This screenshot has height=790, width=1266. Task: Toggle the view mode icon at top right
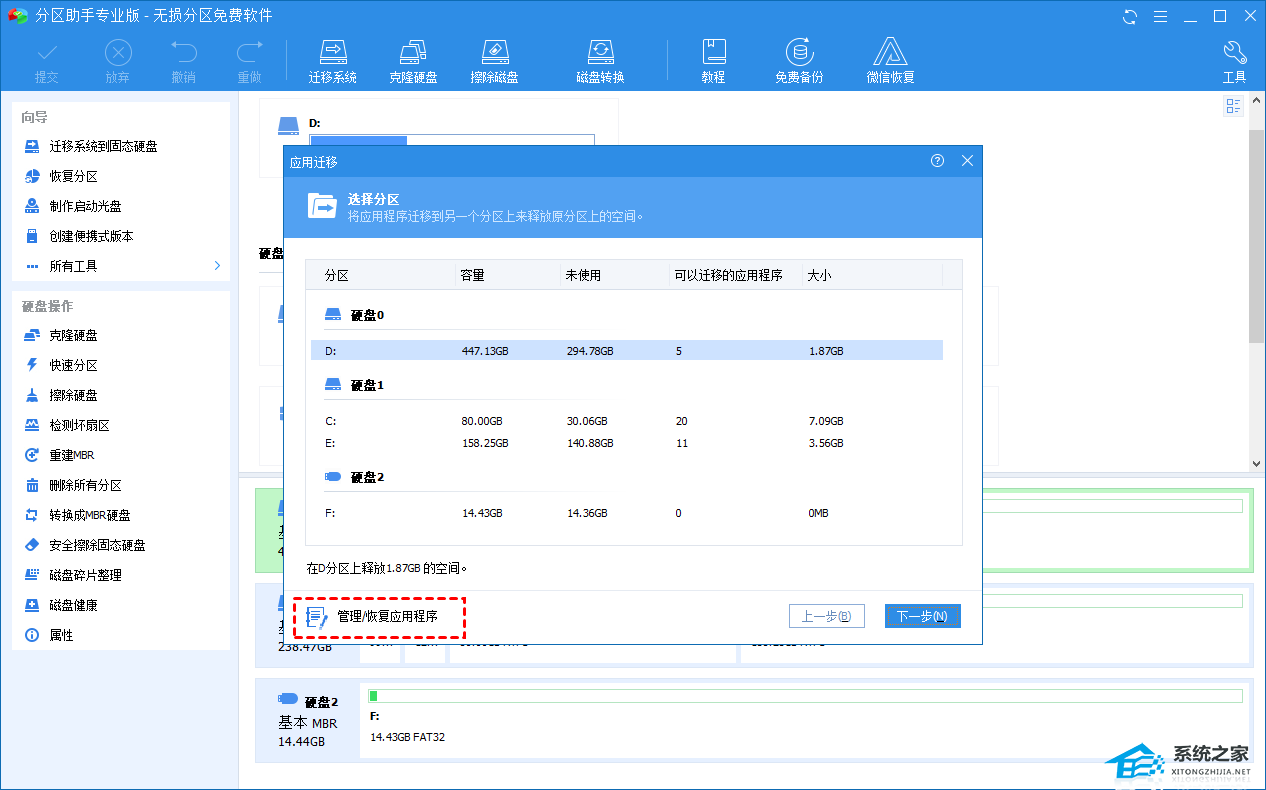[x=1233, y=106]
